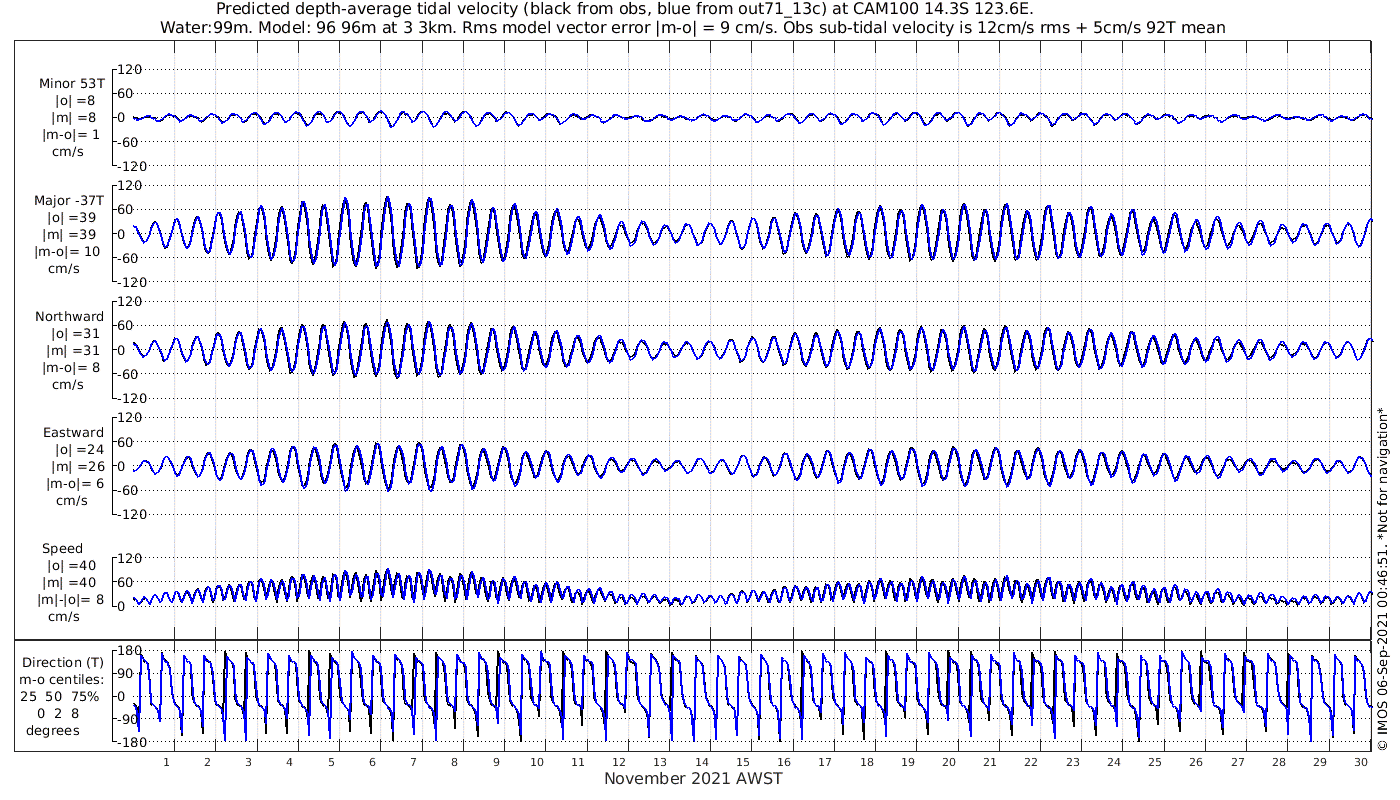This screenshot has width=1400, height=800.
Task: Click the '|m-o|= 10' value under Major
Action: [x=68, y=252]
